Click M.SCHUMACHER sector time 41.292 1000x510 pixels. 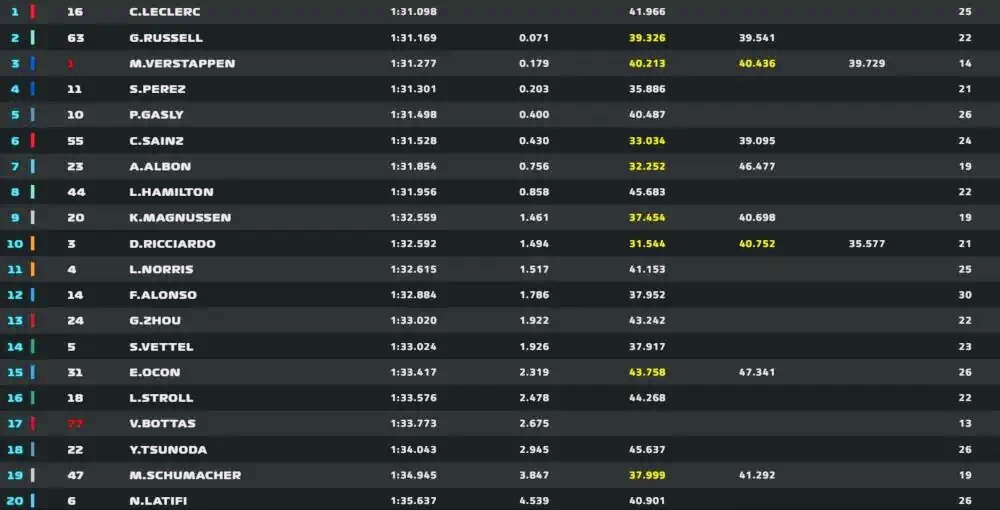point(756,475)
